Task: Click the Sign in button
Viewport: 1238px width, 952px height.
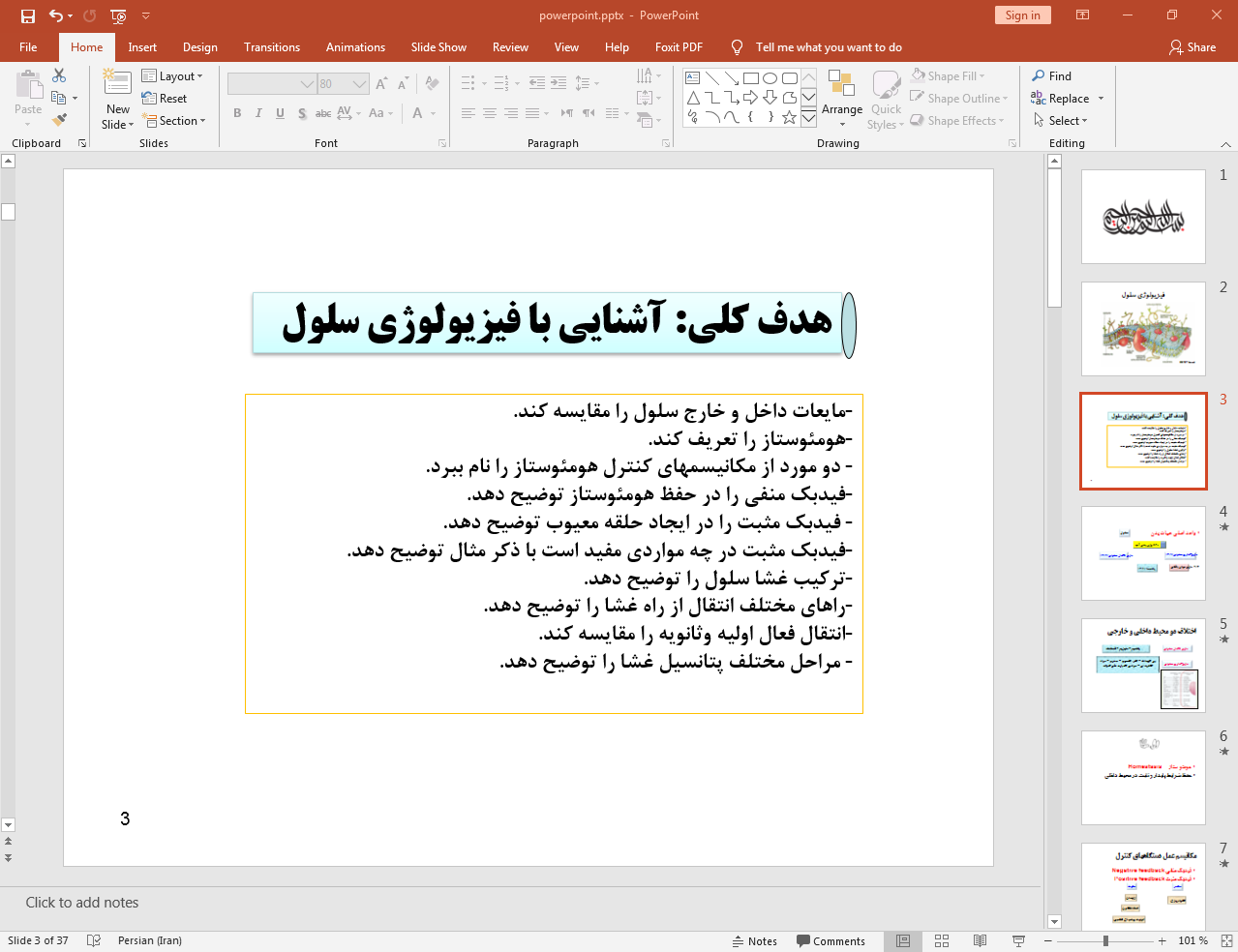Action: click(x=1022, y=15)
